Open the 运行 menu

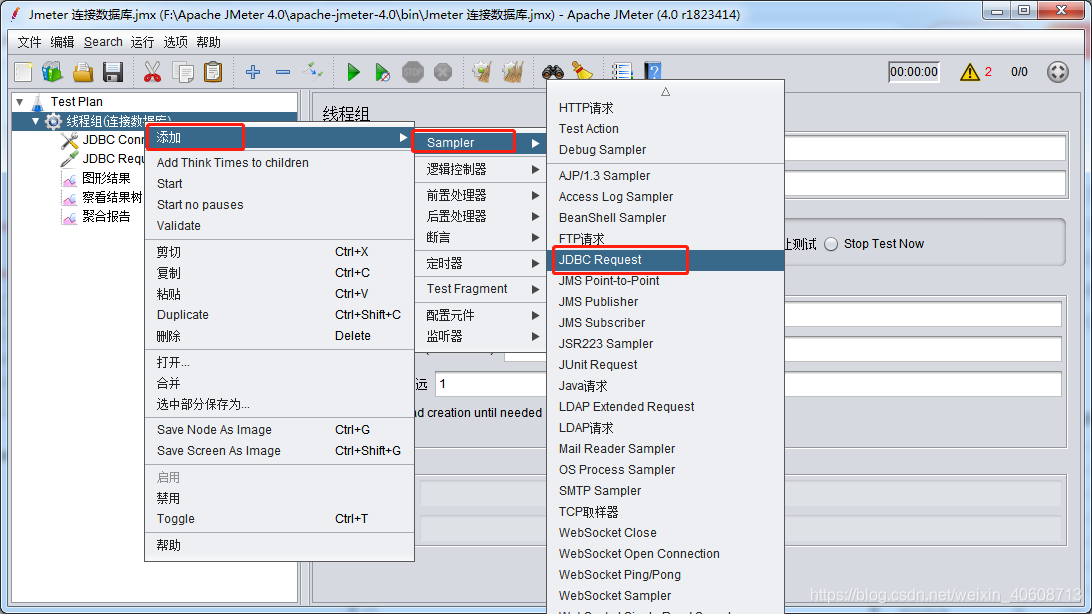click(x=142, y=42)
